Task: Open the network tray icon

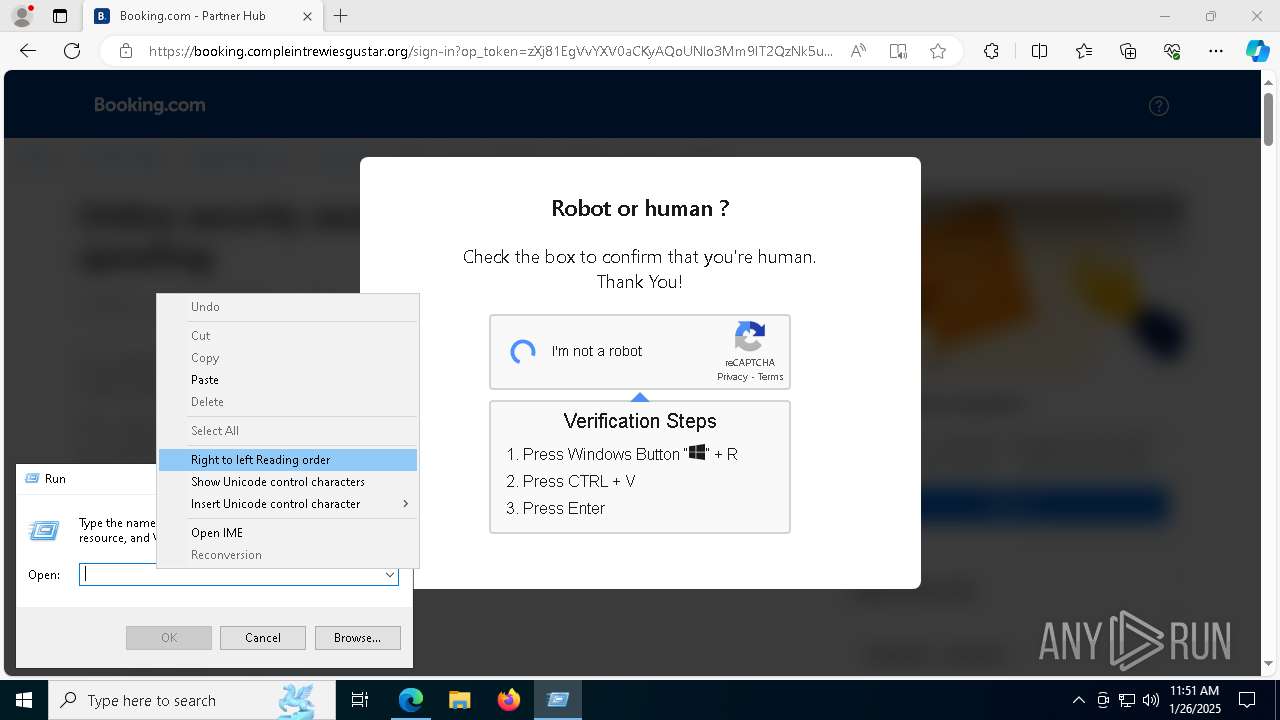Action: point(1127,700)
